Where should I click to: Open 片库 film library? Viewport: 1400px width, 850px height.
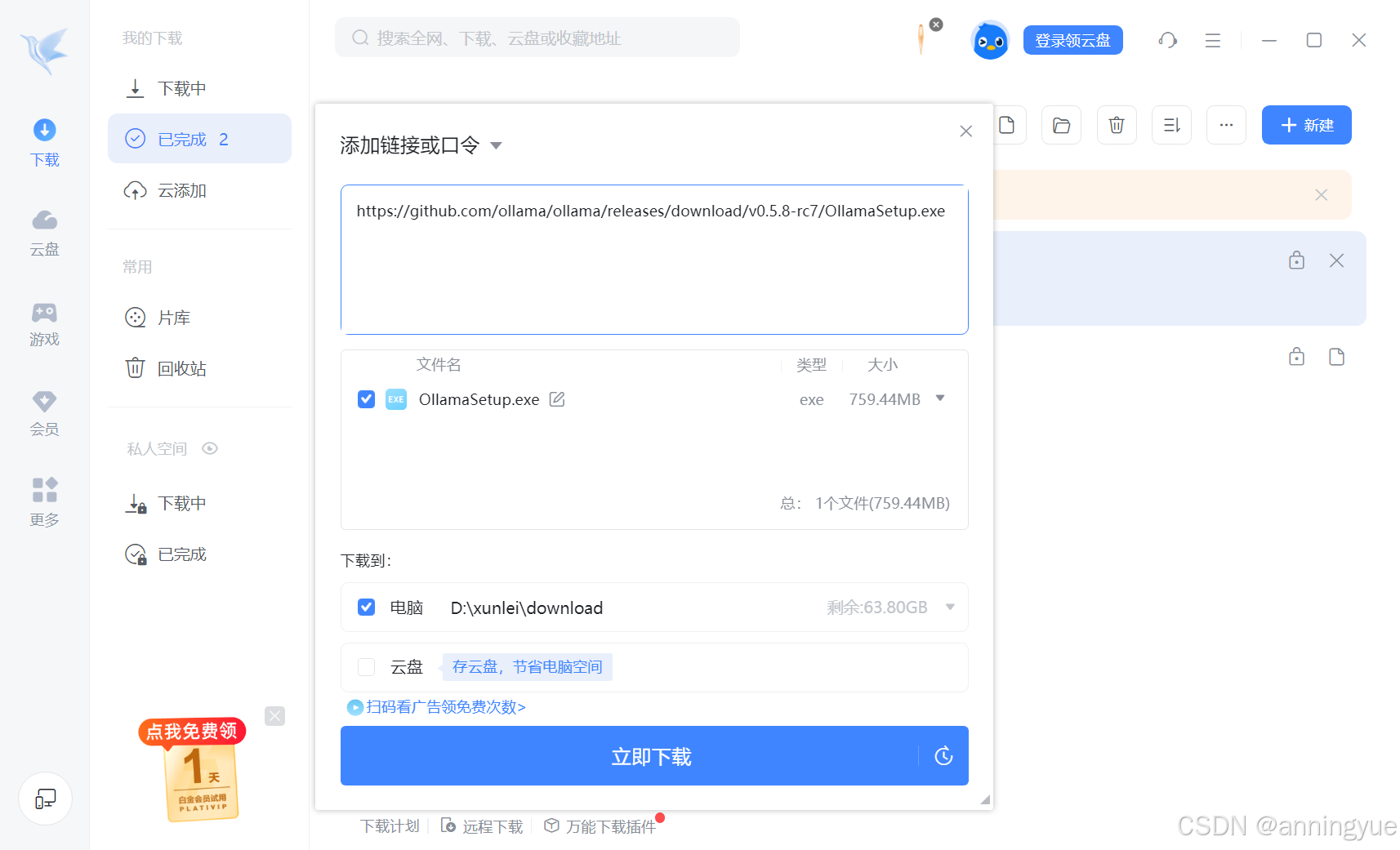[x=199, y=318]
